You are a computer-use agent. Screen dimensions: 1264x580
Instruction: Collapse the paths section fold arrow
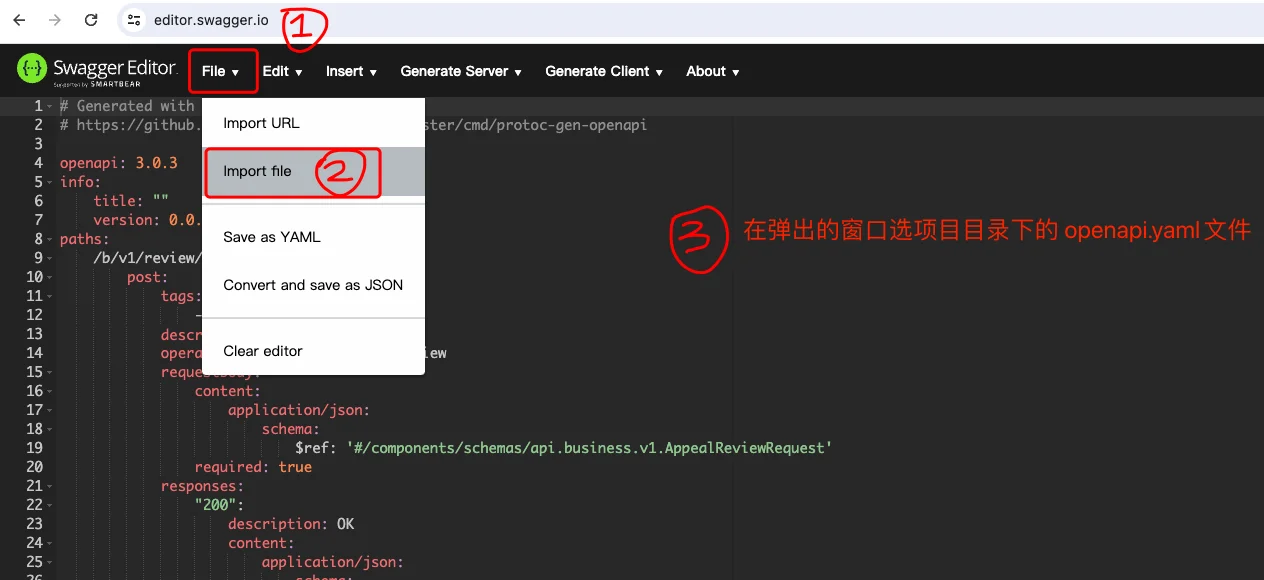[48, 238]
